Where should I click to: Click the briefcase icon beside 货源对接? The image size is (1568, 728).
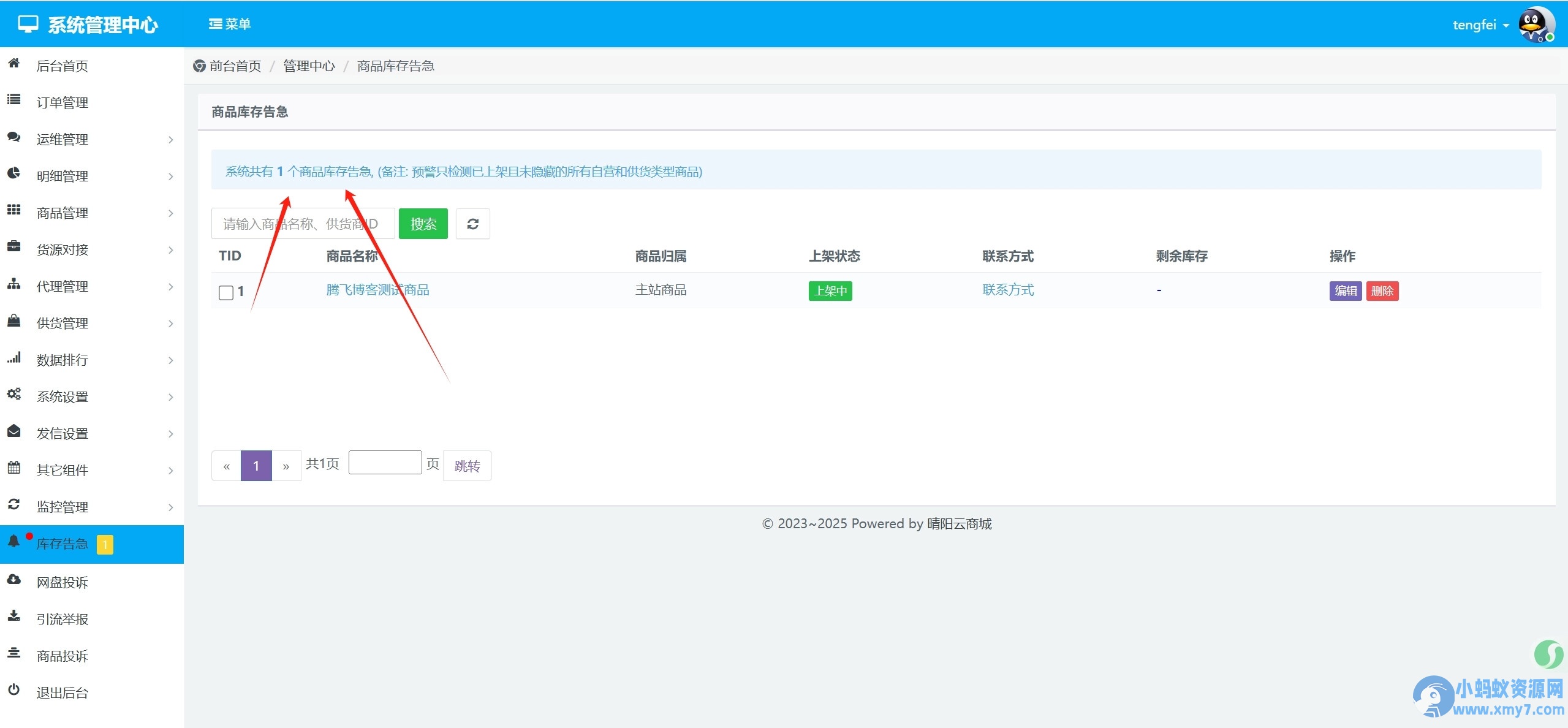13,246
